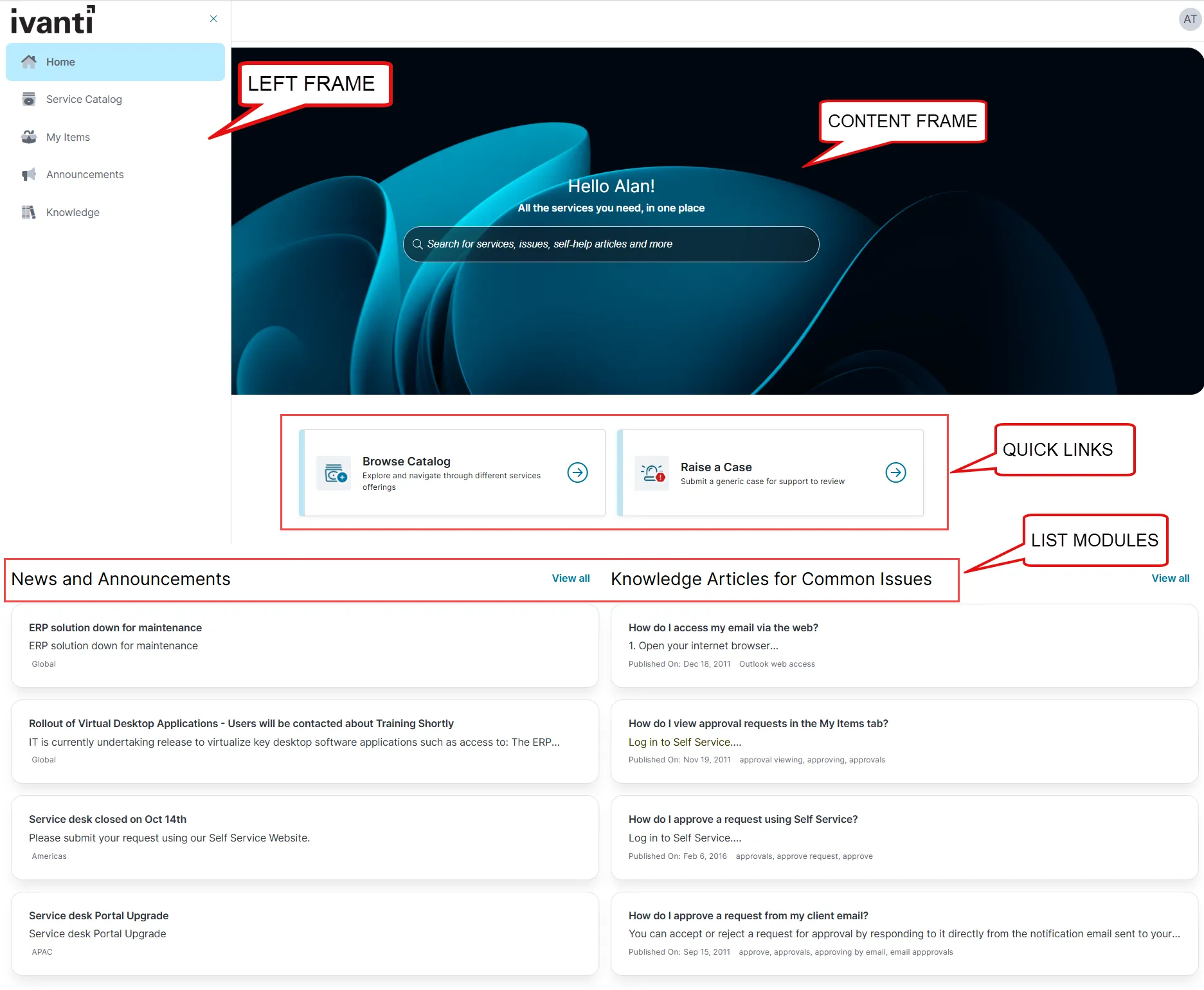
Task: Click the Service Catalog icon in sidebar
Action: click(28, 99)
